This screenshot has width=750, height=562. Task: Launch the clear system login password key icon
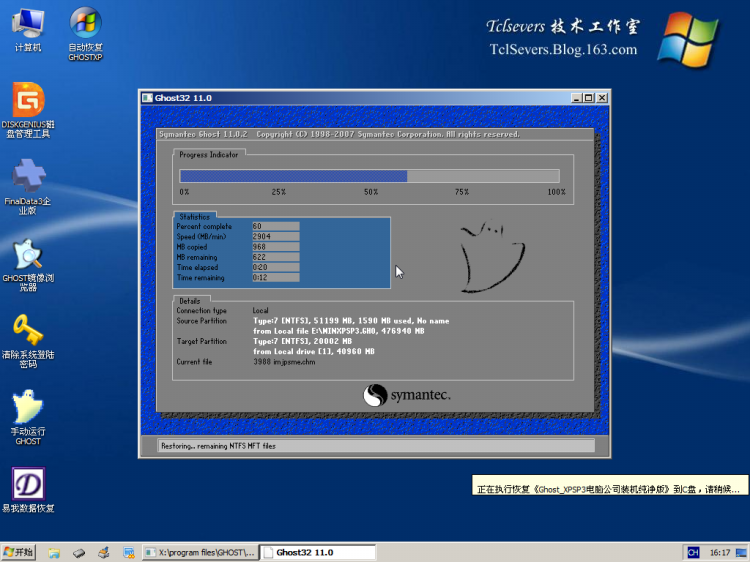tap(28, 341)
